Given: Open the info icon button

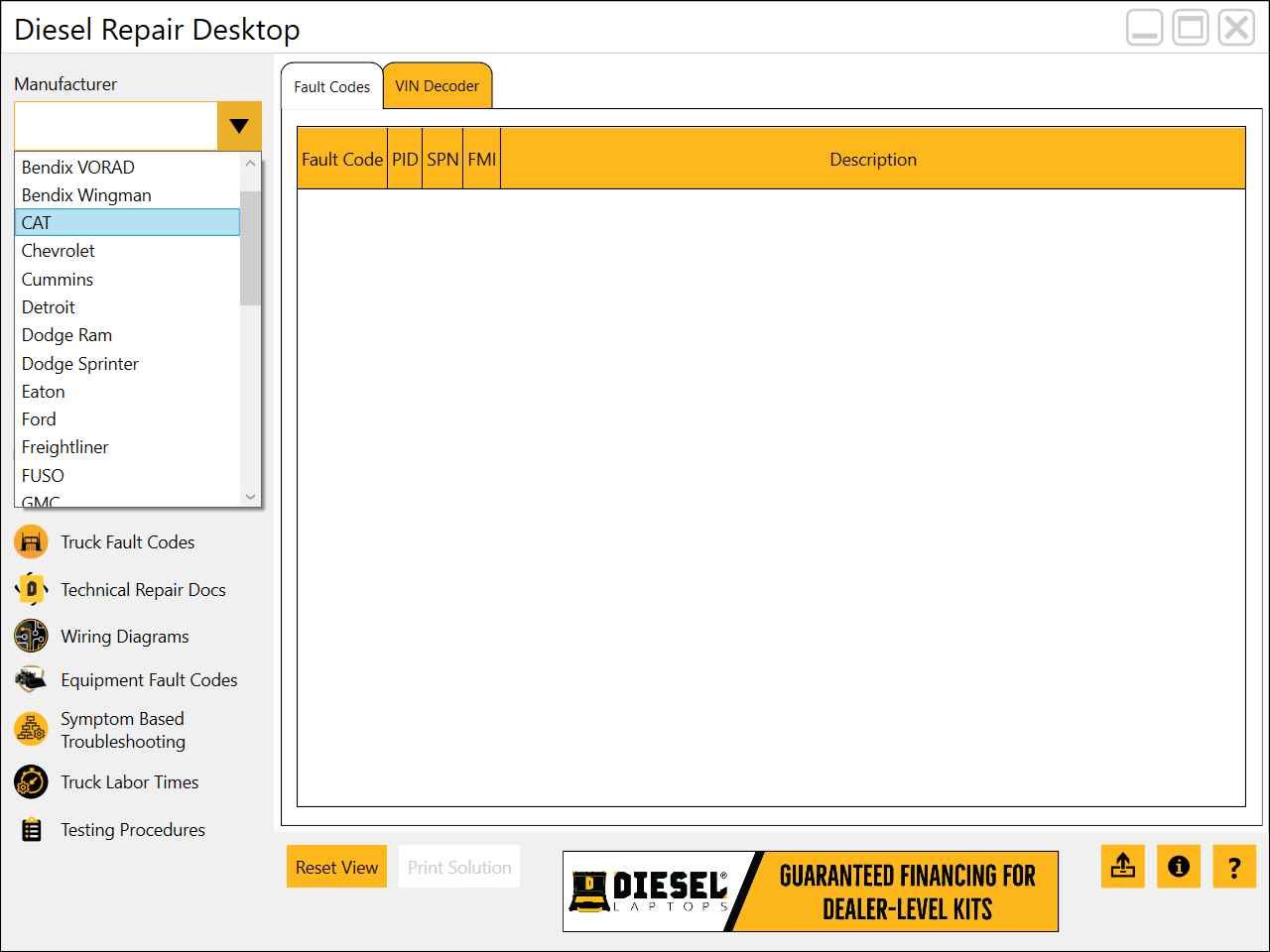Looking at the screenshot, I should pos(1179,867).
